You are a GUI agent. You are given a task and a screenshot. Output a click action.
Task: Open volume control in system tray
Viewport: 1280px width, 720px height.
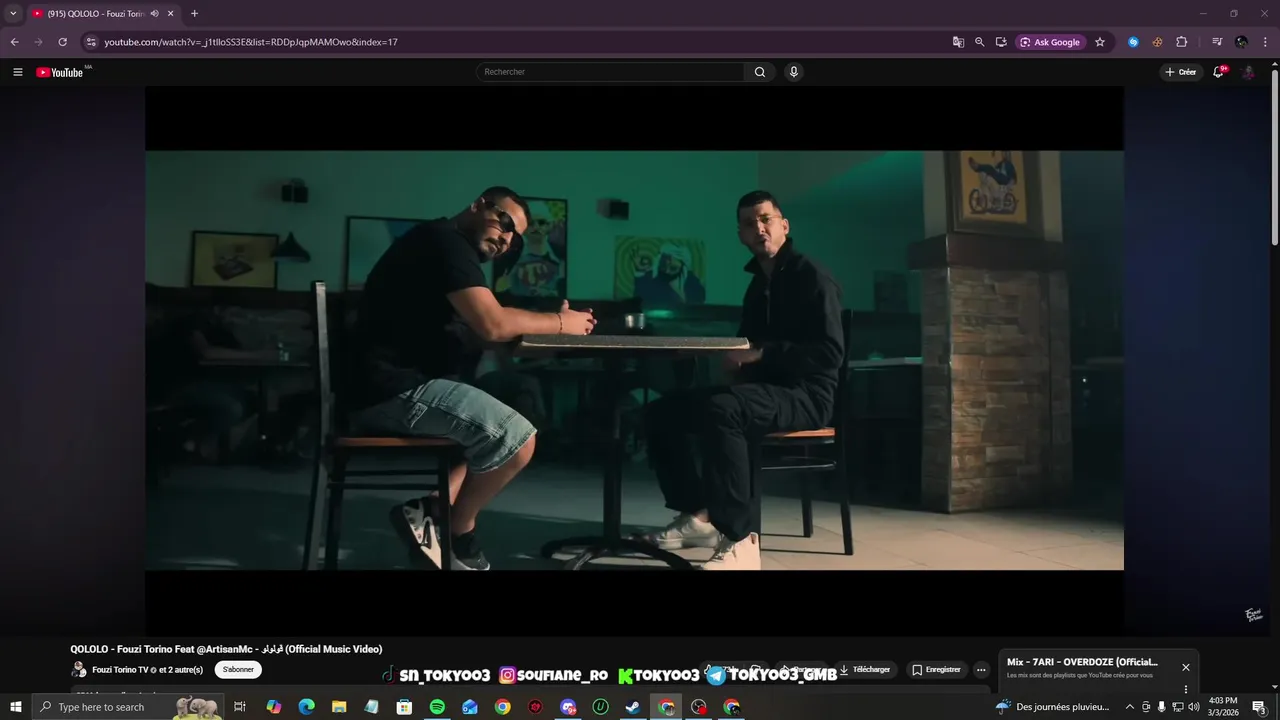tap(1193, 707)
